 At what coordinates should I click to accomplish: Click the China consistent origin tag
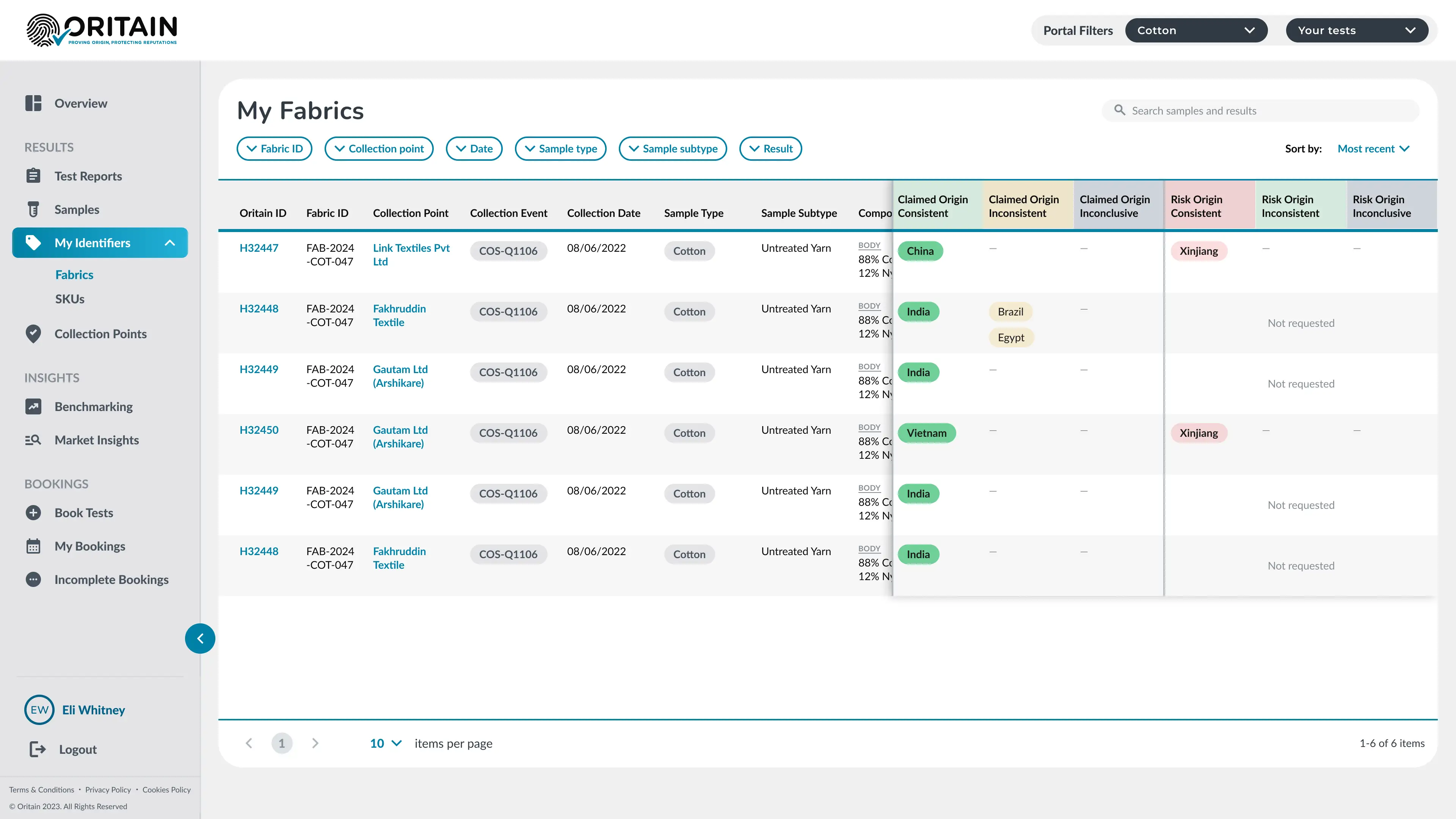920,251
